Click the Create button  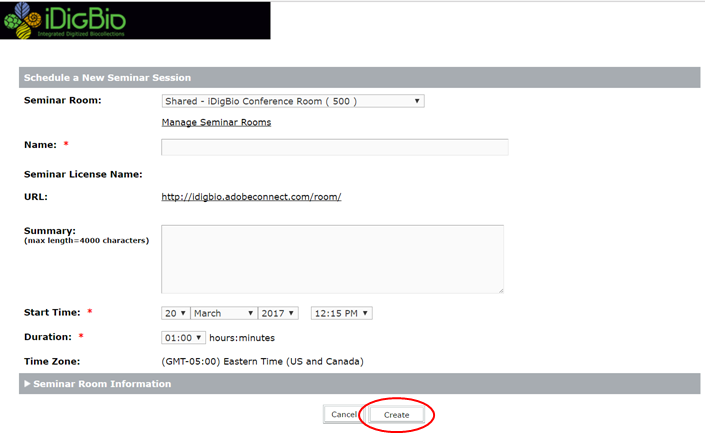tap(397, 415)
